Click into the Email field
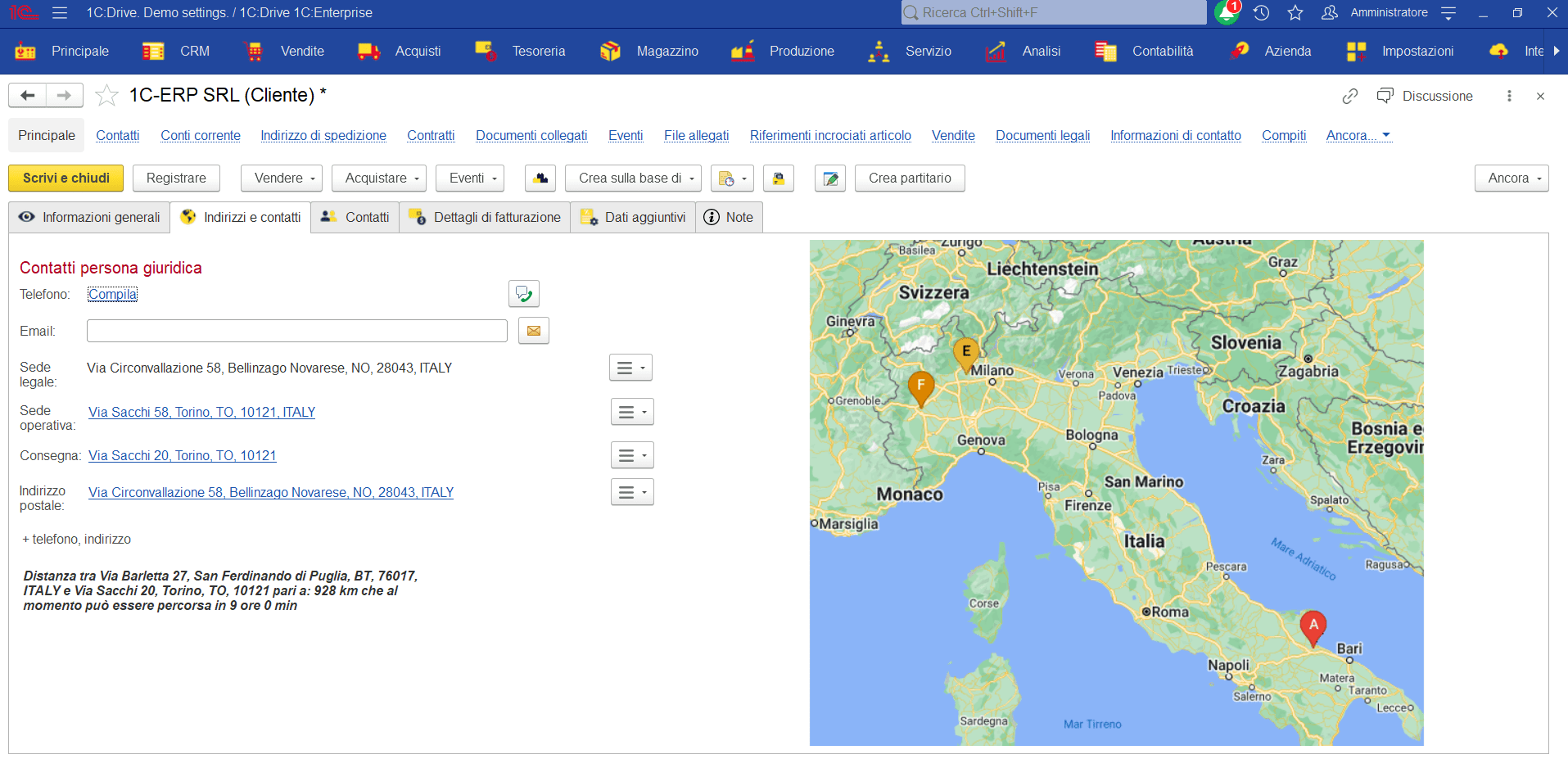The height and width of the screenshot is (759, 1568). click(x=297, y=331)
